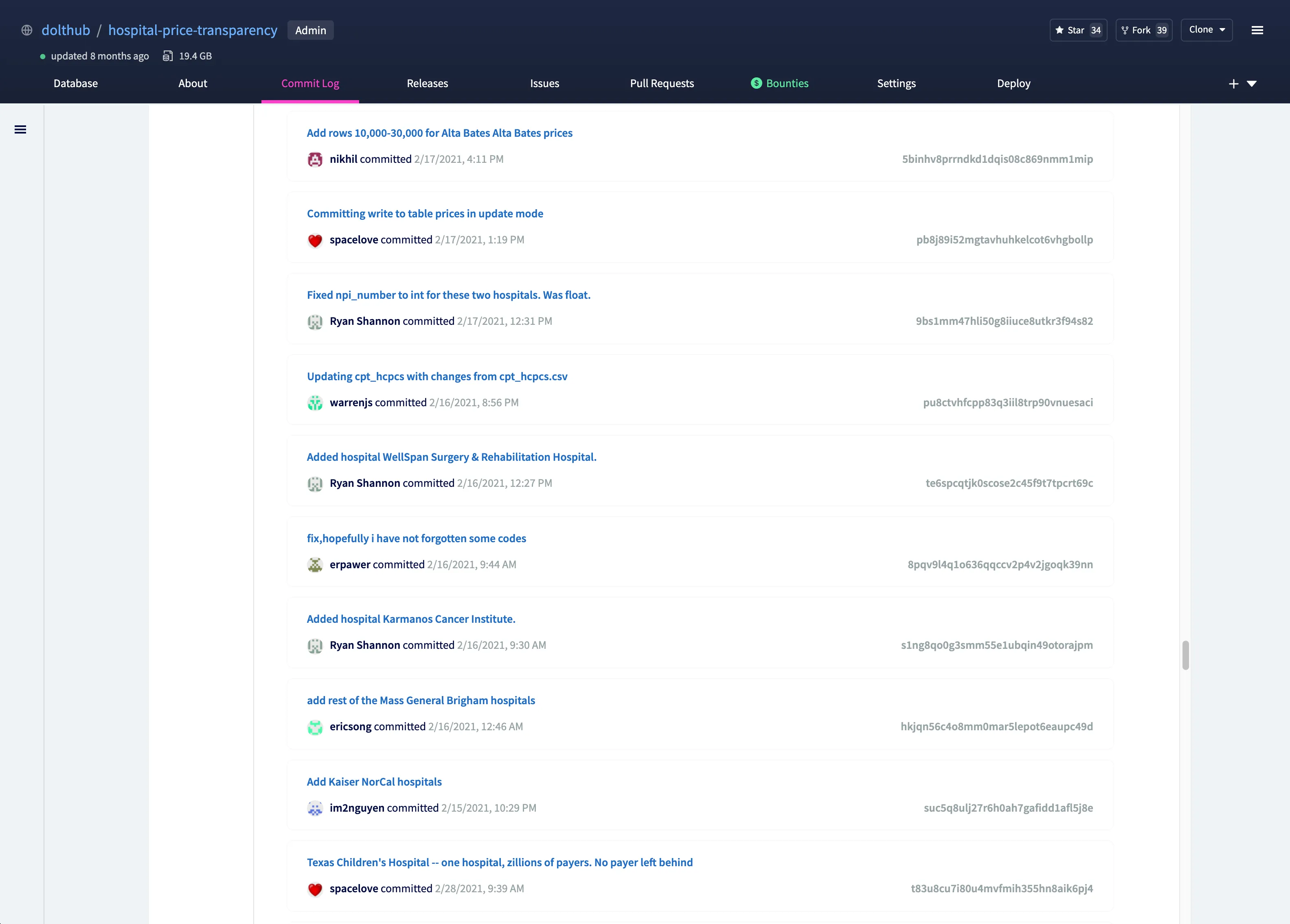Click nikhil's avatar icon
1290x924 pixels.
tap(314, 159)
